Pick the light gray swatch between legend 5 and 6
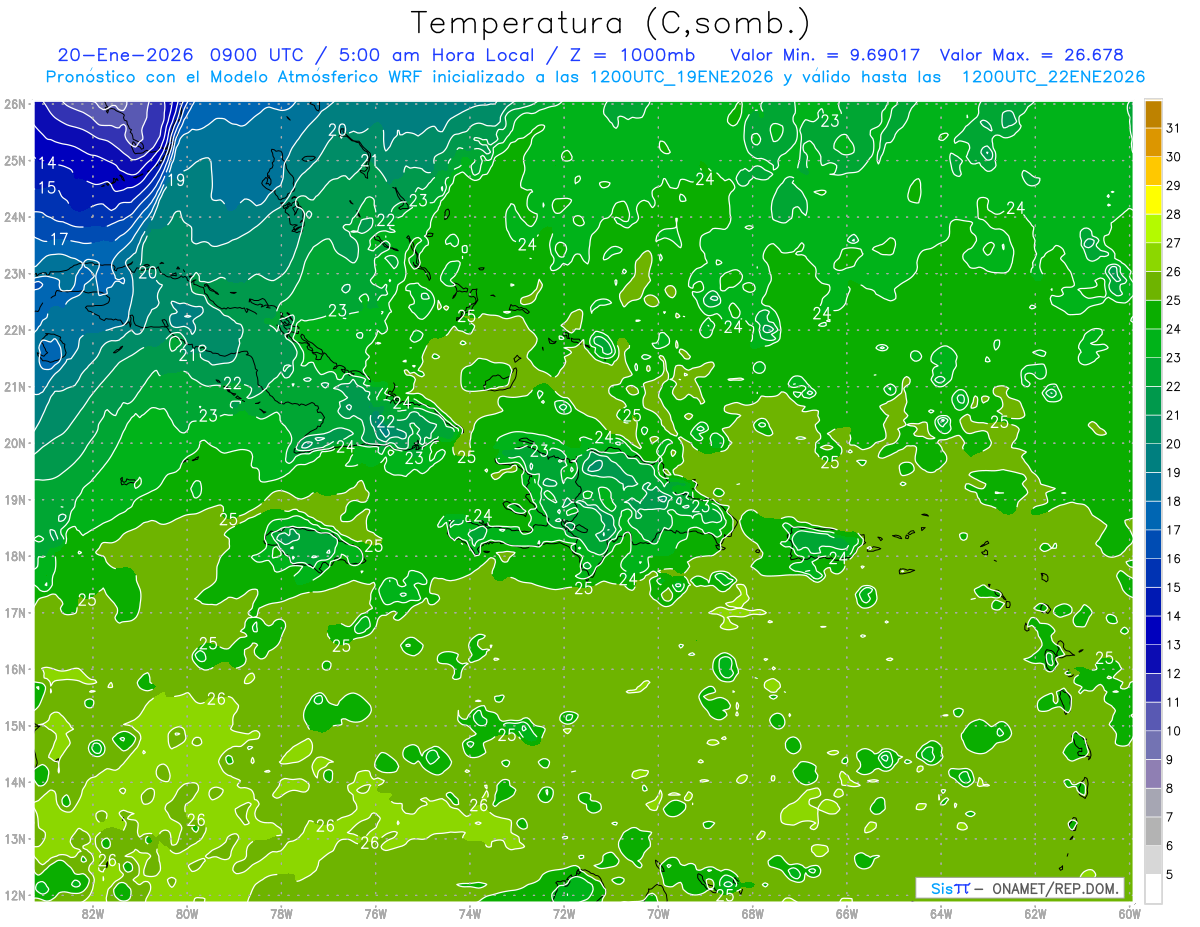1200x927 pixels. click(1153, 861)
